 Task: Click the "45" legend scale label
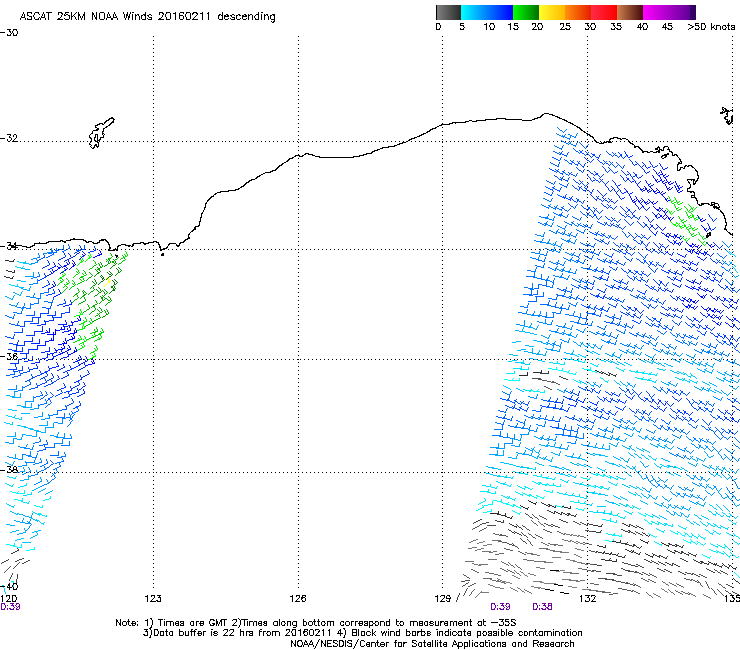[667, 27]
